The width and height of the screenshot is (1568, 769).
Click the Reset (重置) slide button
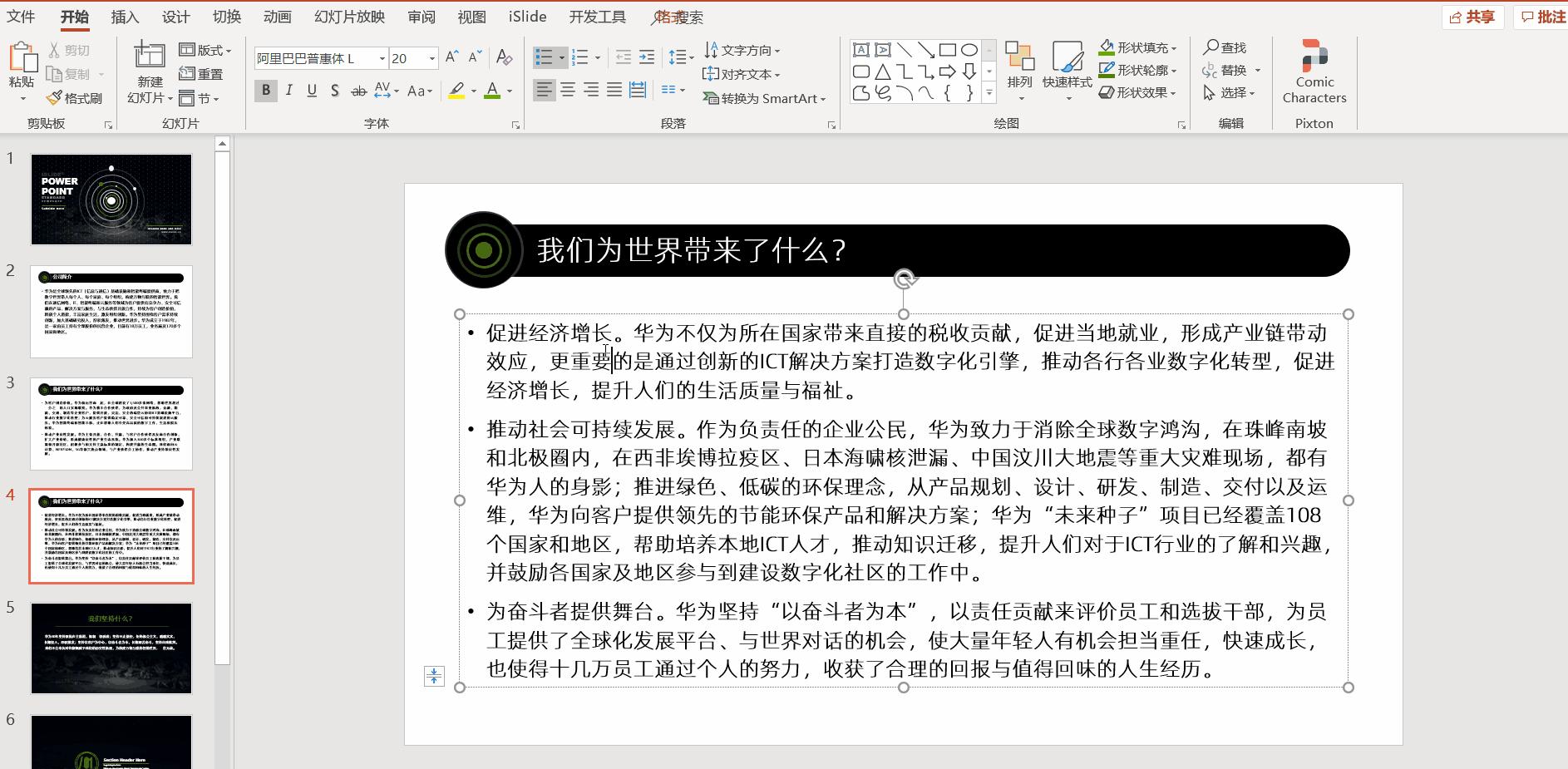pos(201,74)
